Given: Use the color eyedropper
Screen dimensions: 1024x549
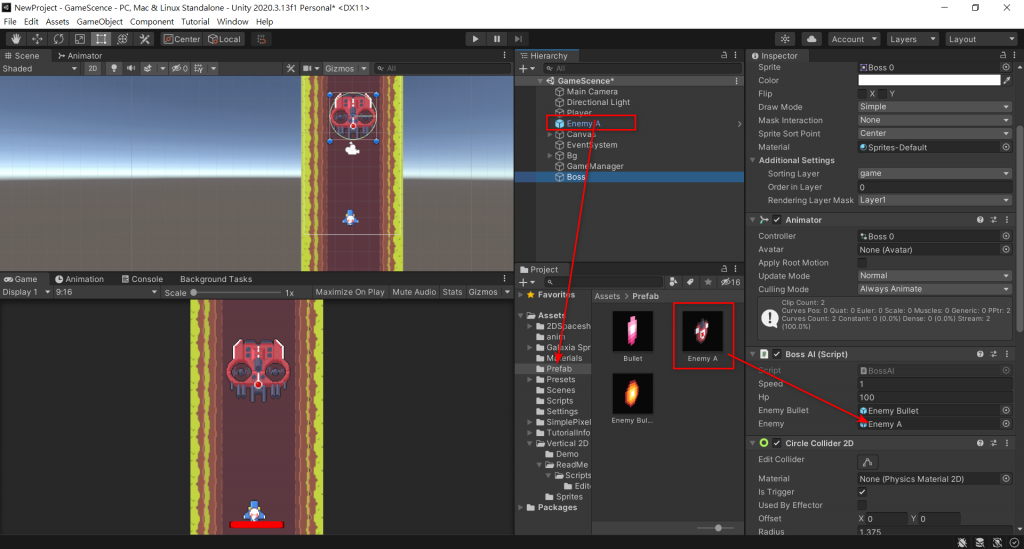Looking at the screenshot, I should tap(1007, 80).
